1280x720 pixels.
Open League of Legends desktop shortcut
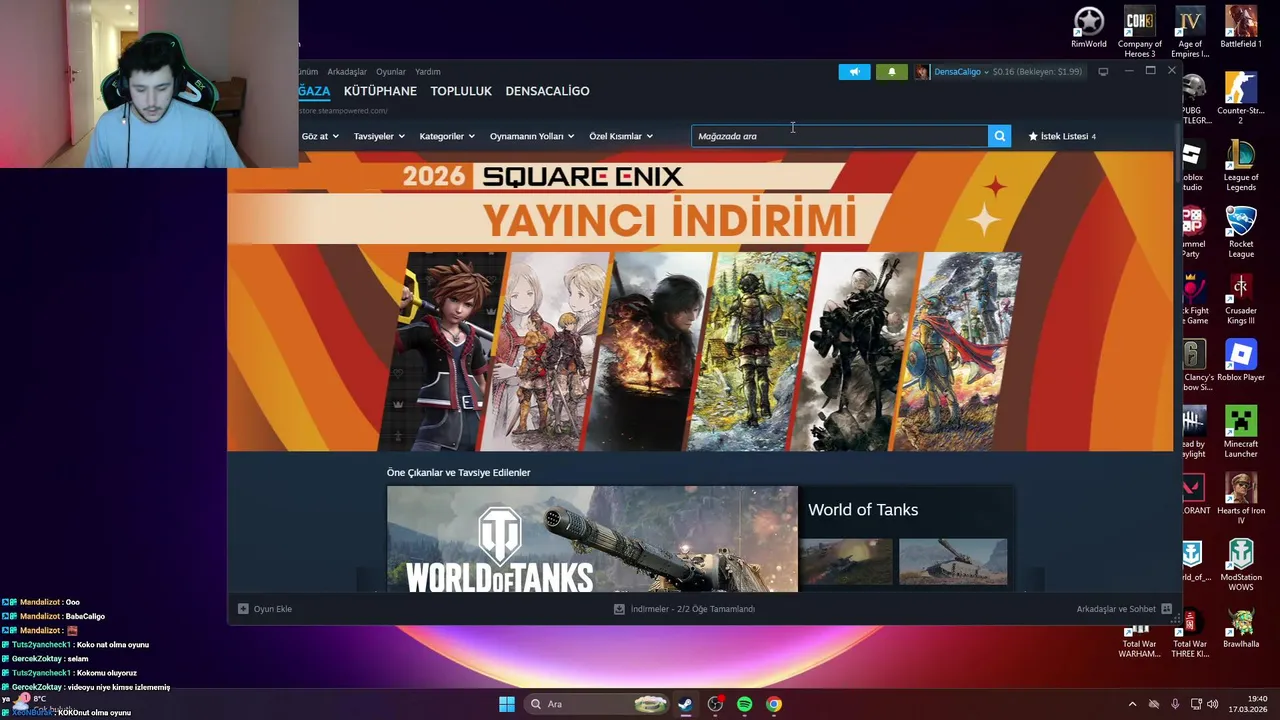tap(1241, 166)
